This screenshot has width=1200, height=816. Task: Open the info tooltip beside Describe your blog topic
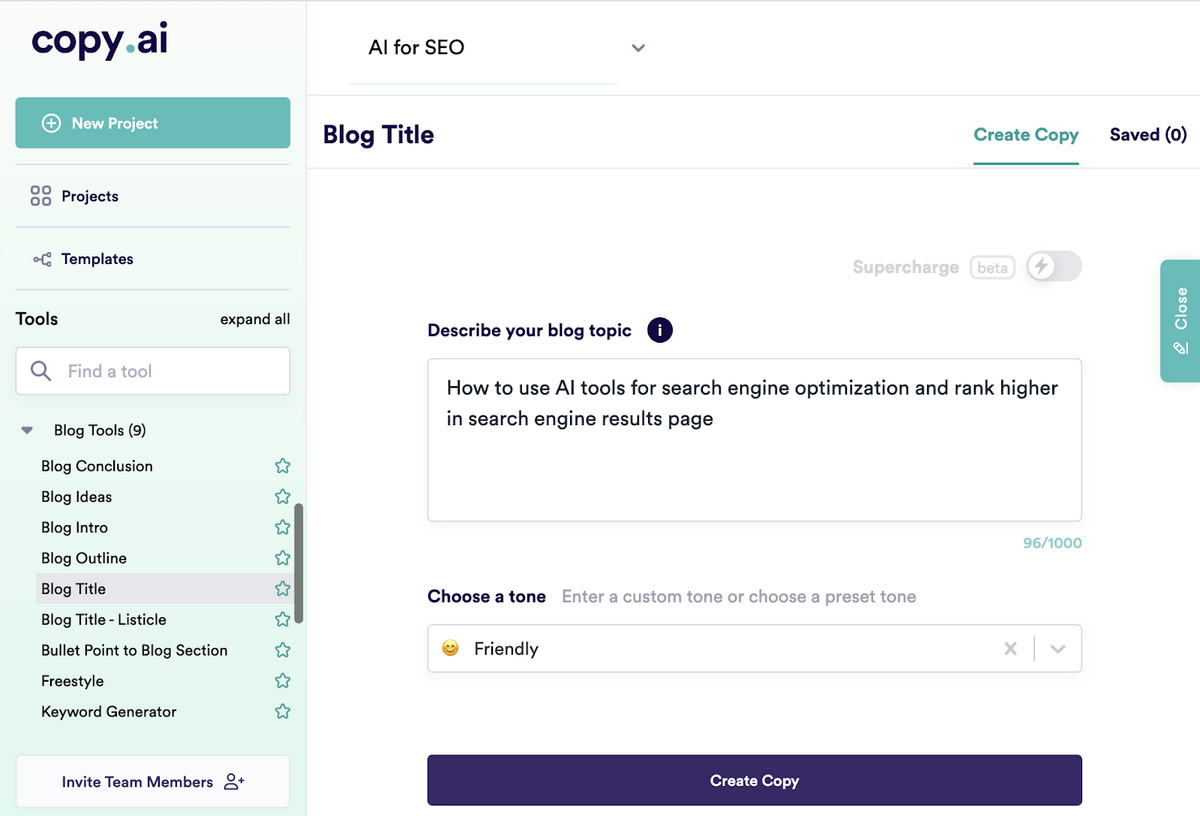click(659, 329)
